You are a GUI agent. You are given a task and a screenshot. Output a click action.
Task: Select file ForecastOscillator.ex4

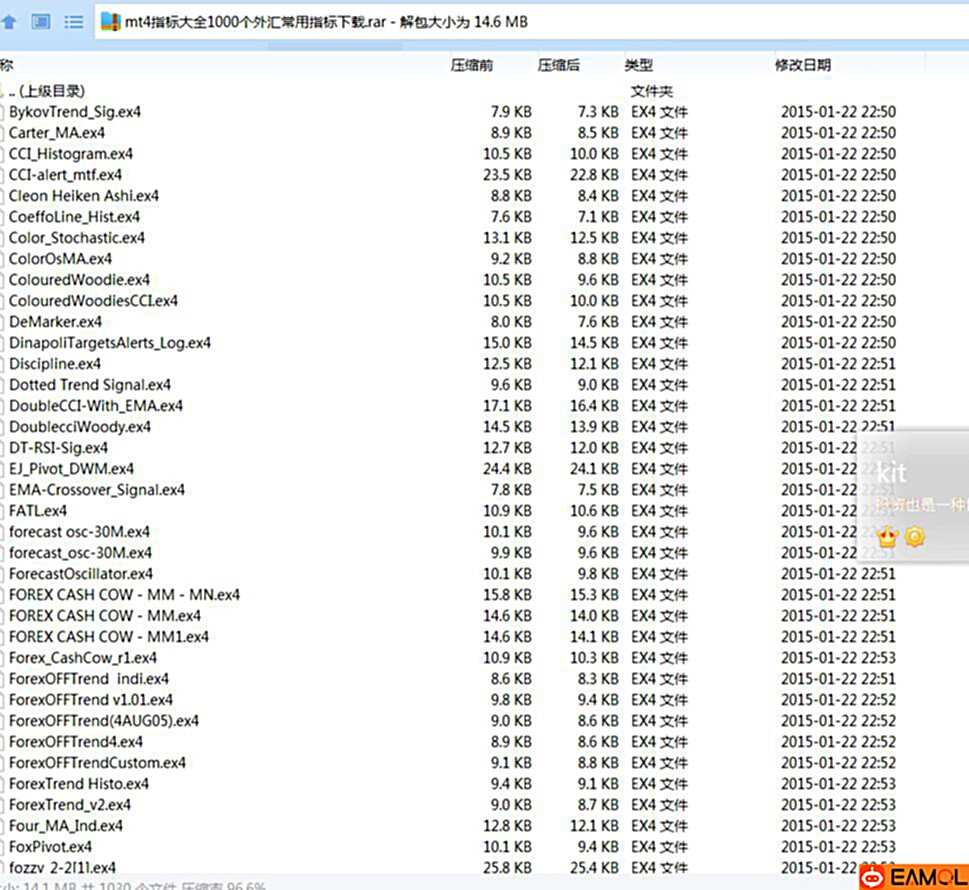tap(80, 574)
